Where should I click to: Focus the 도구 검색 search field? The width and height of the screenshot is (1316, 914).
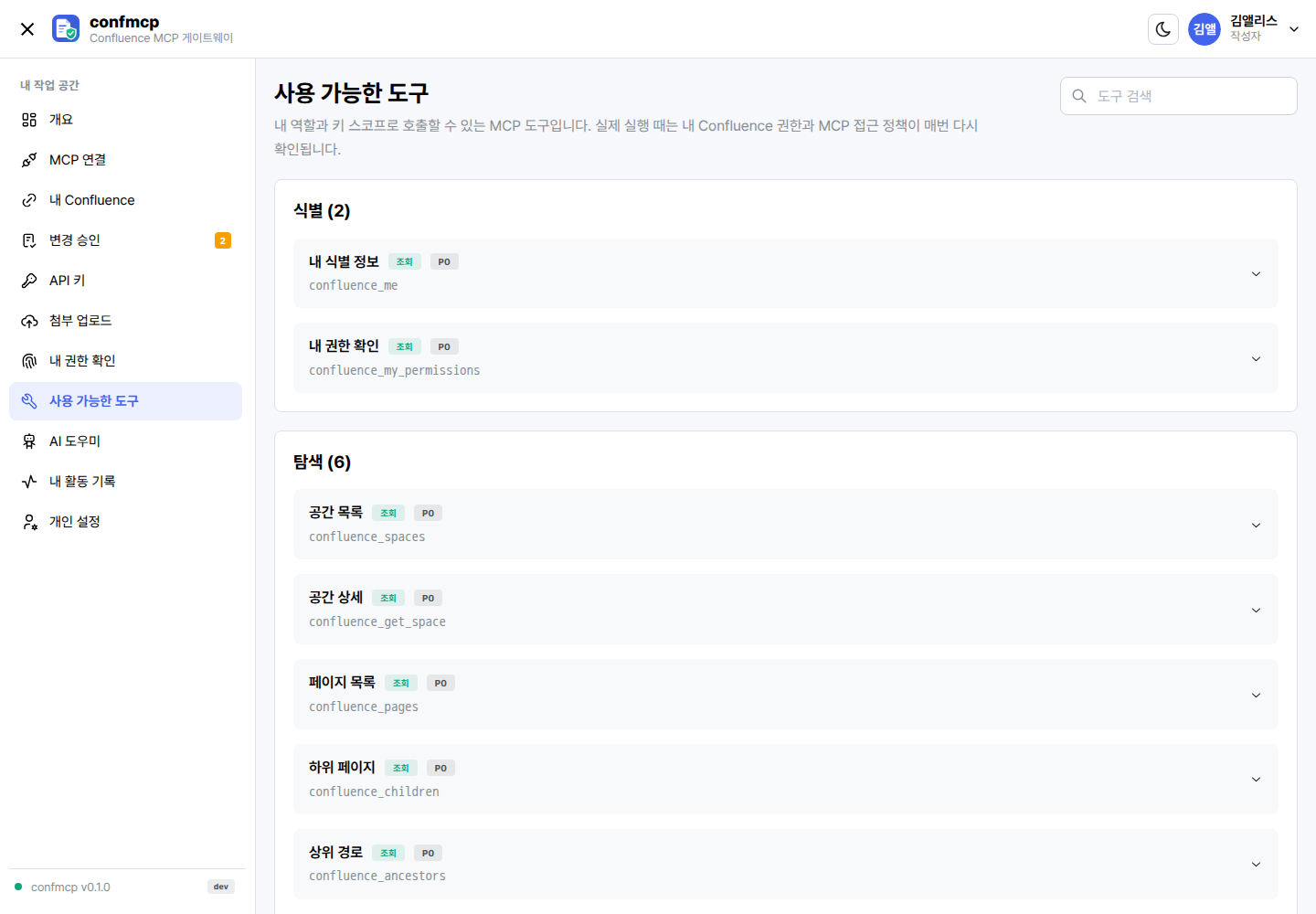(1178, 96)
